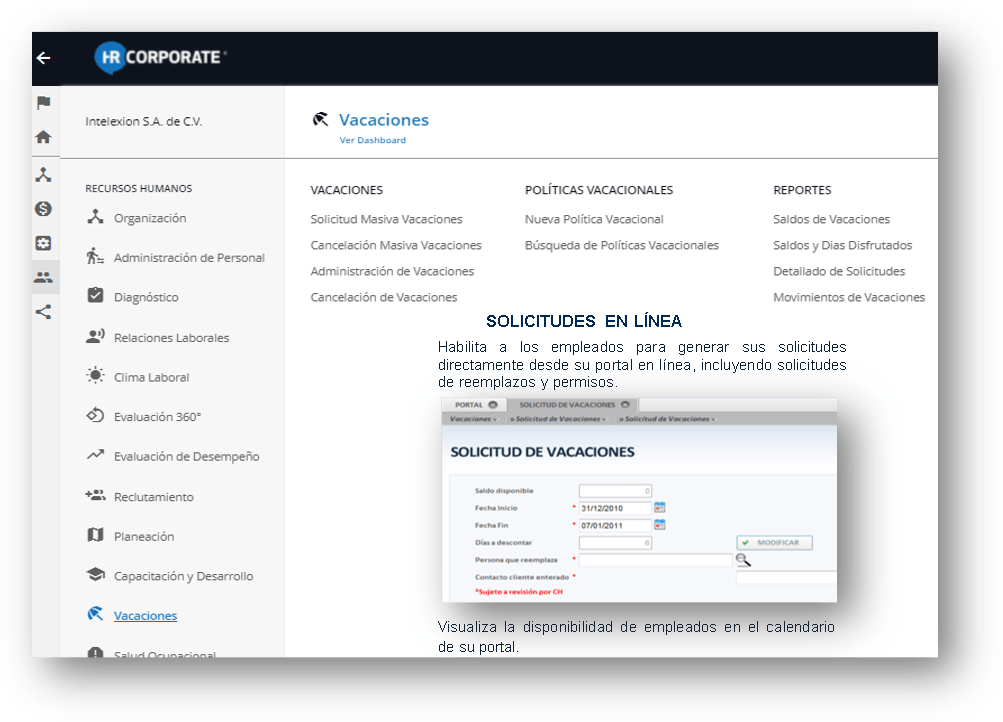Open the Ver Dashboard link
Viewport: 1003px width, 722px height.
pos(372,141)
